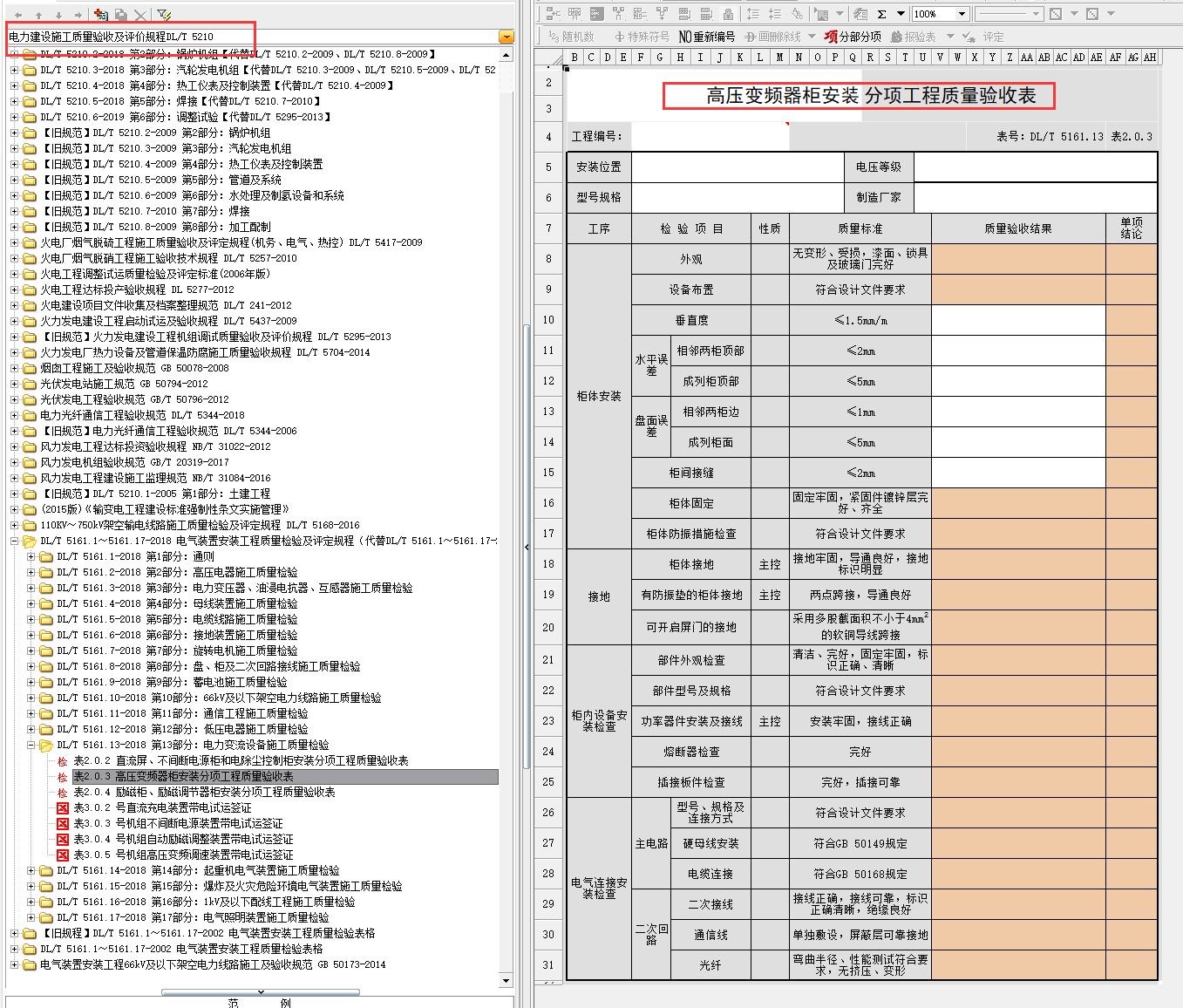The width and height of the screenshot is (1183, 1008).
Task: Click the 特殊符号 special symbol tool
Action: pos(642,37)
